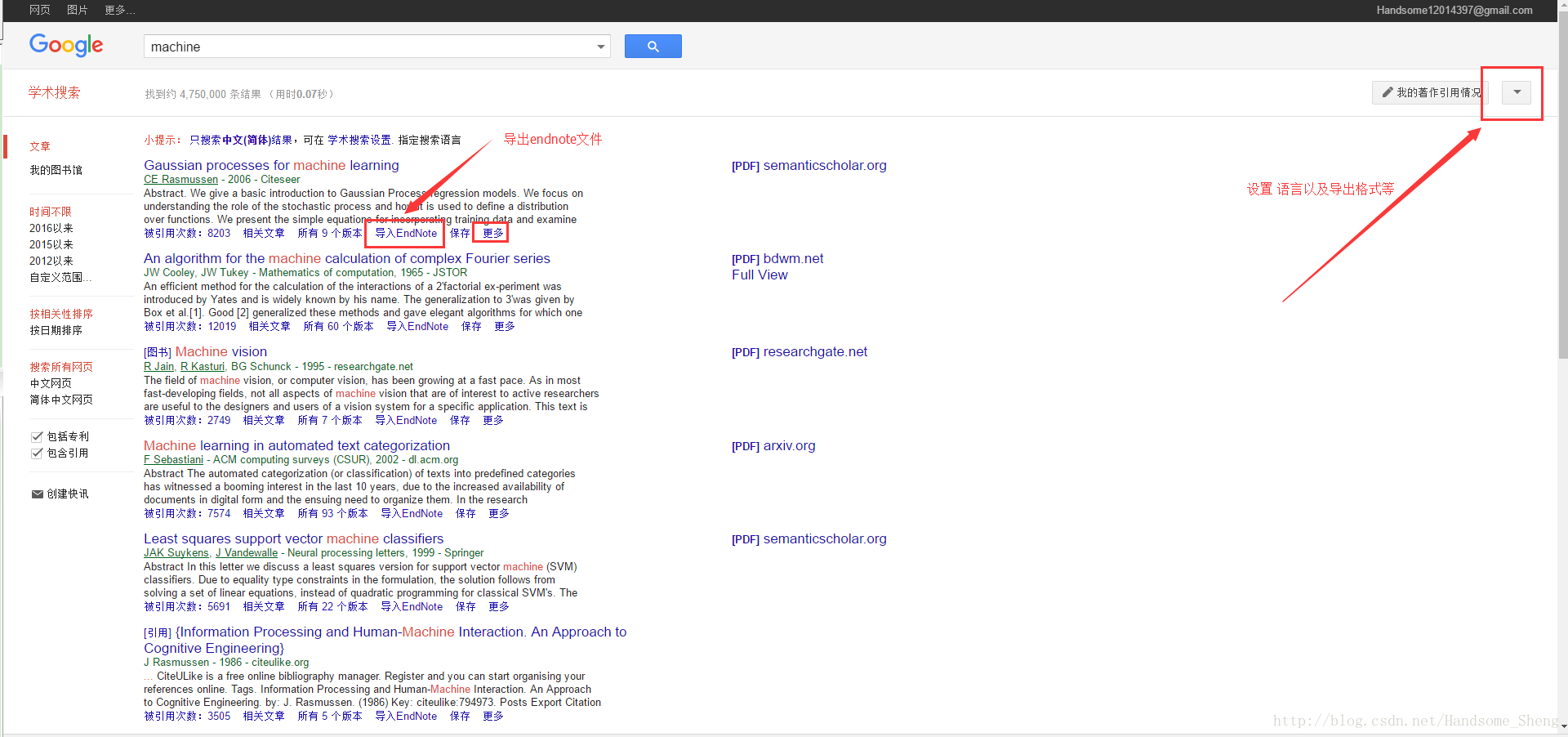
Task: Click 相关文章 for complex Fourier series result
Action: coord(269,326)
